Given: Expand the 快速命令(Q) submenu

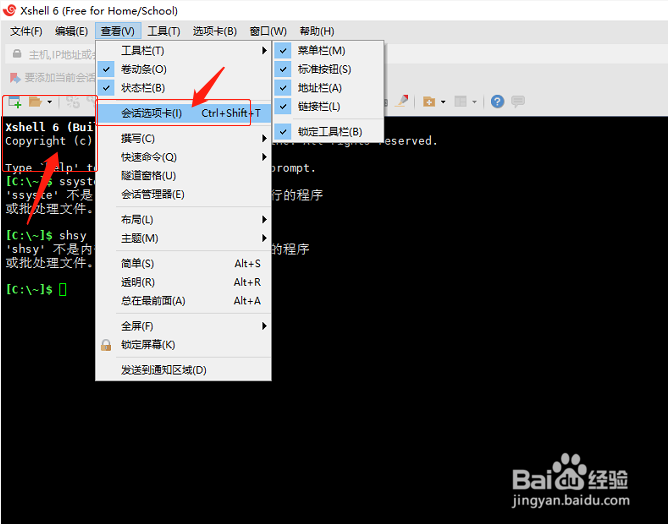Looking at the screenshot, I should [x=184, y=157].
